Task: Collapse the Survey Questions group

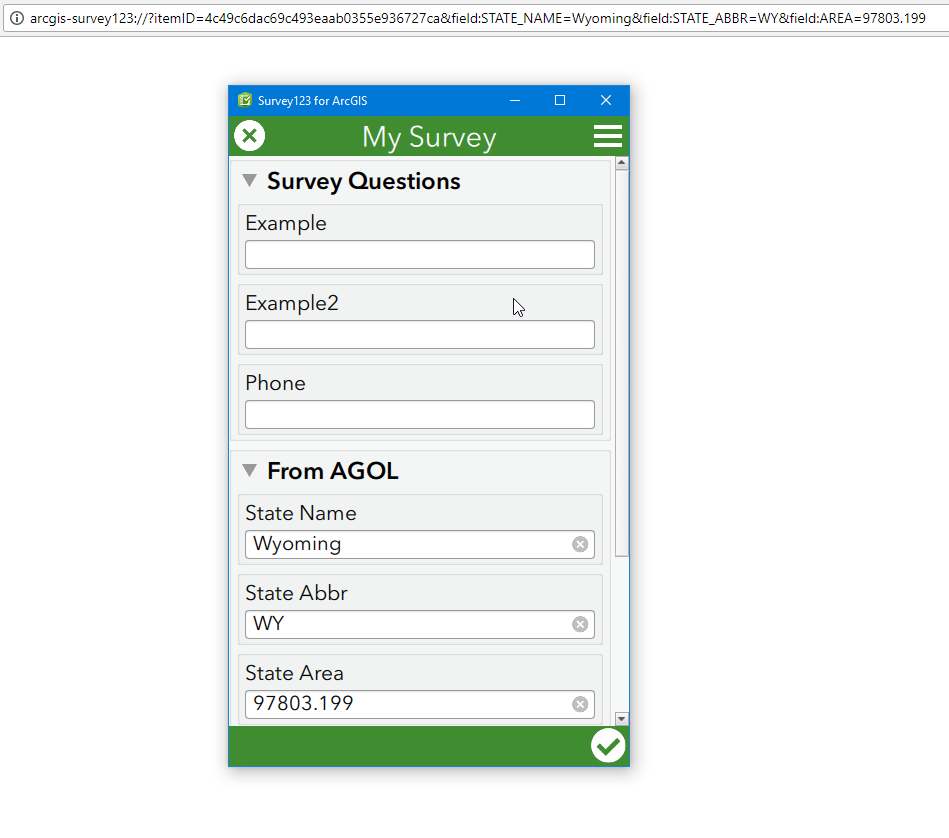Action: tap(249, 180)
